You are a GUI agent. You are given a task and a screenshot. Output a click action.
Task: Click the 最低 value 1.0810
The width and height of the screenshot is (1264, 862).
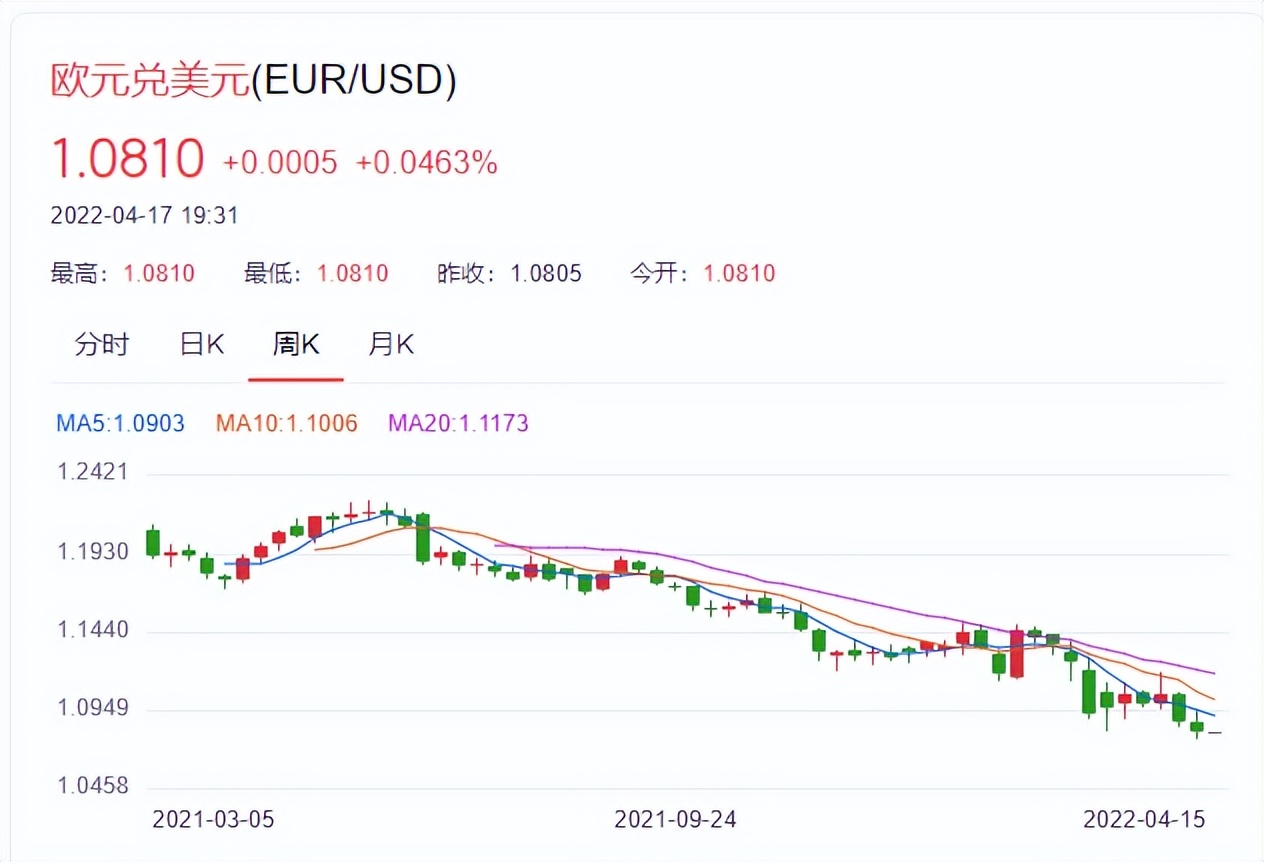[x=353, y=273]
